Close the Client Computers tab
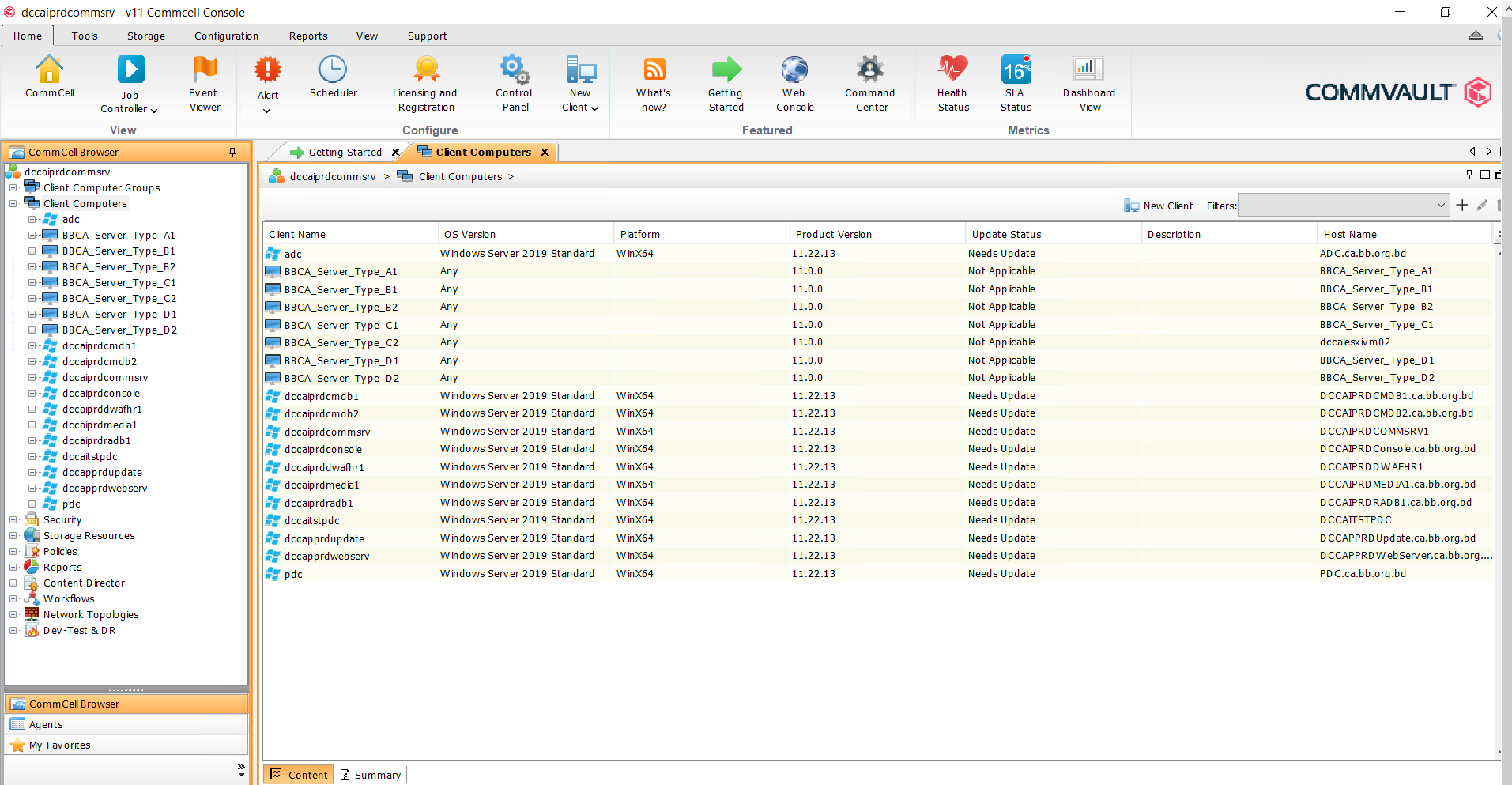The image size is (1512, 785). tap(545, 153)
